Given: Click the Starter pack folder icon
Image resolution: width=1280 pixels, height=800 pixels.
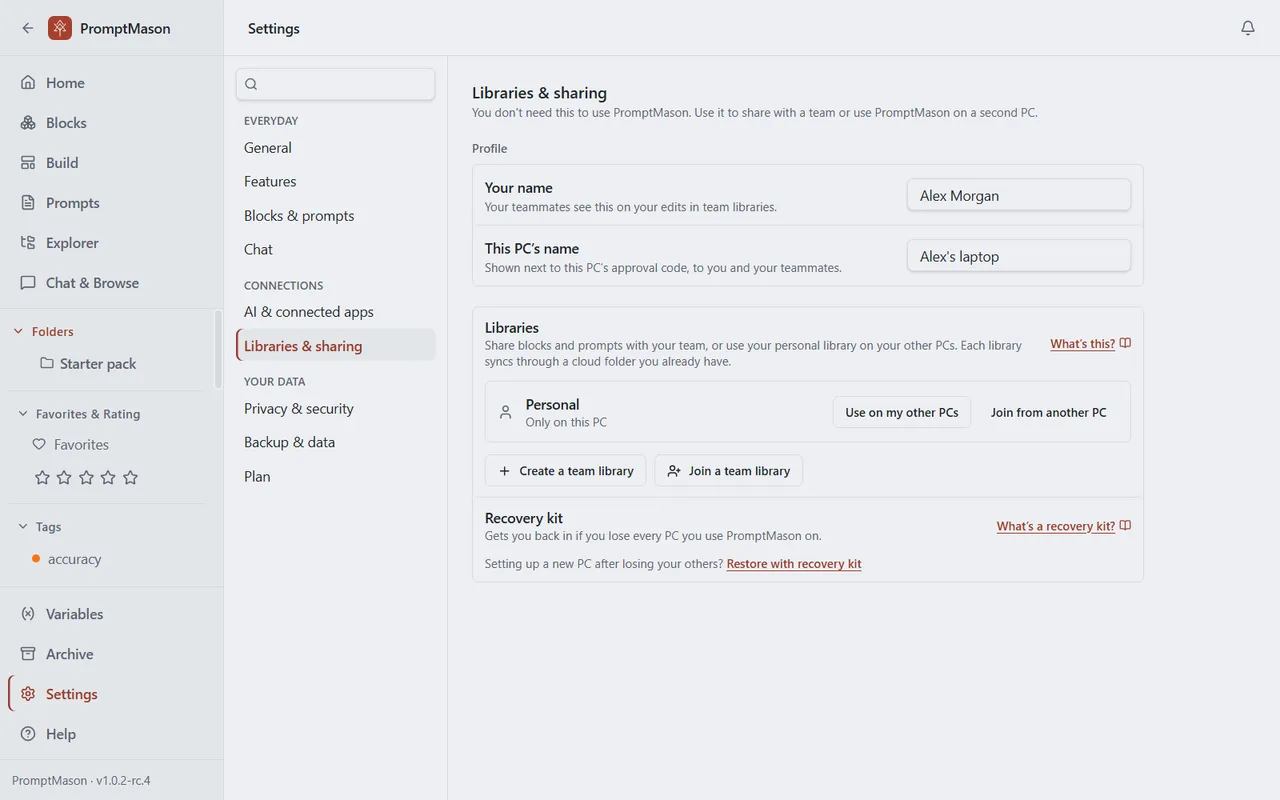Looking at the screenshot, I should (47, 363).
